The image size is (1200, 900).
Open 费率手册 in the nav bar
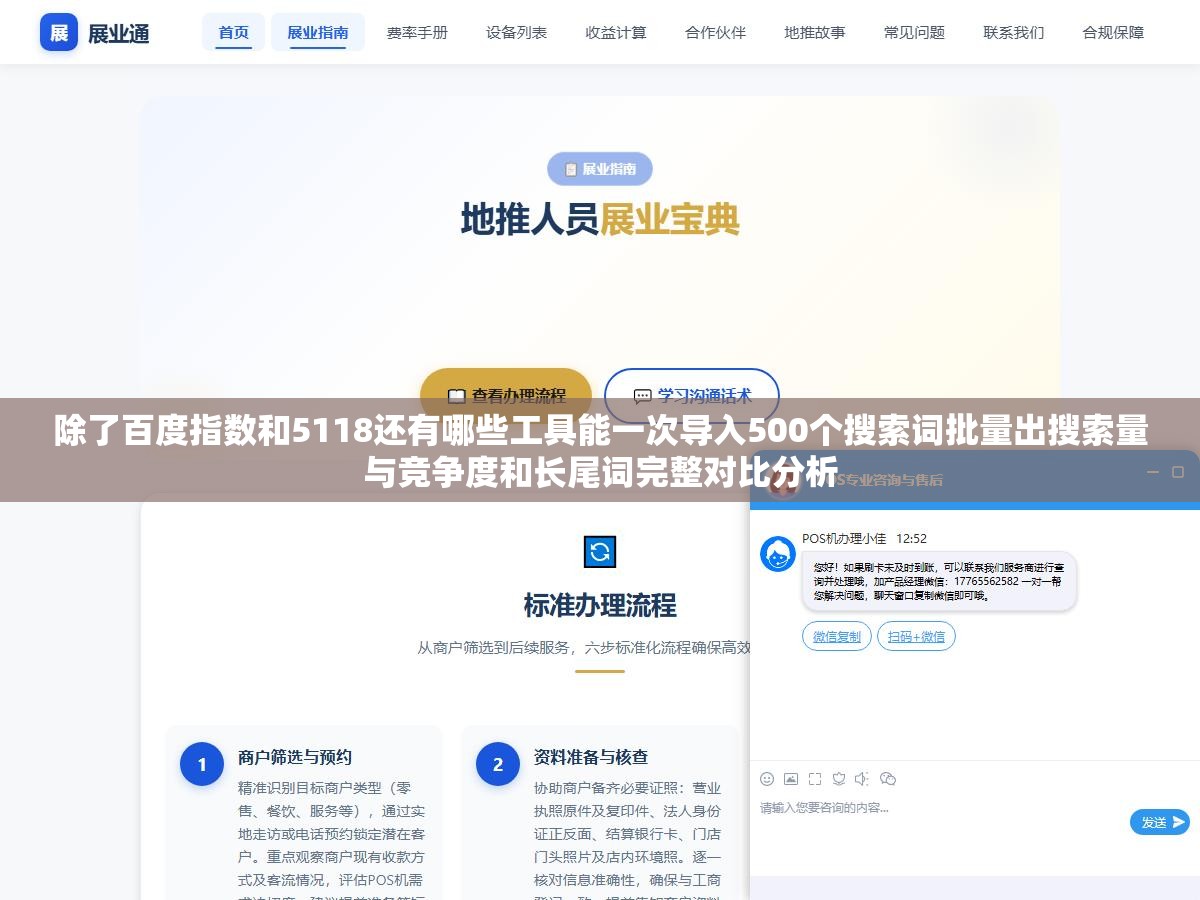(417, 32)
